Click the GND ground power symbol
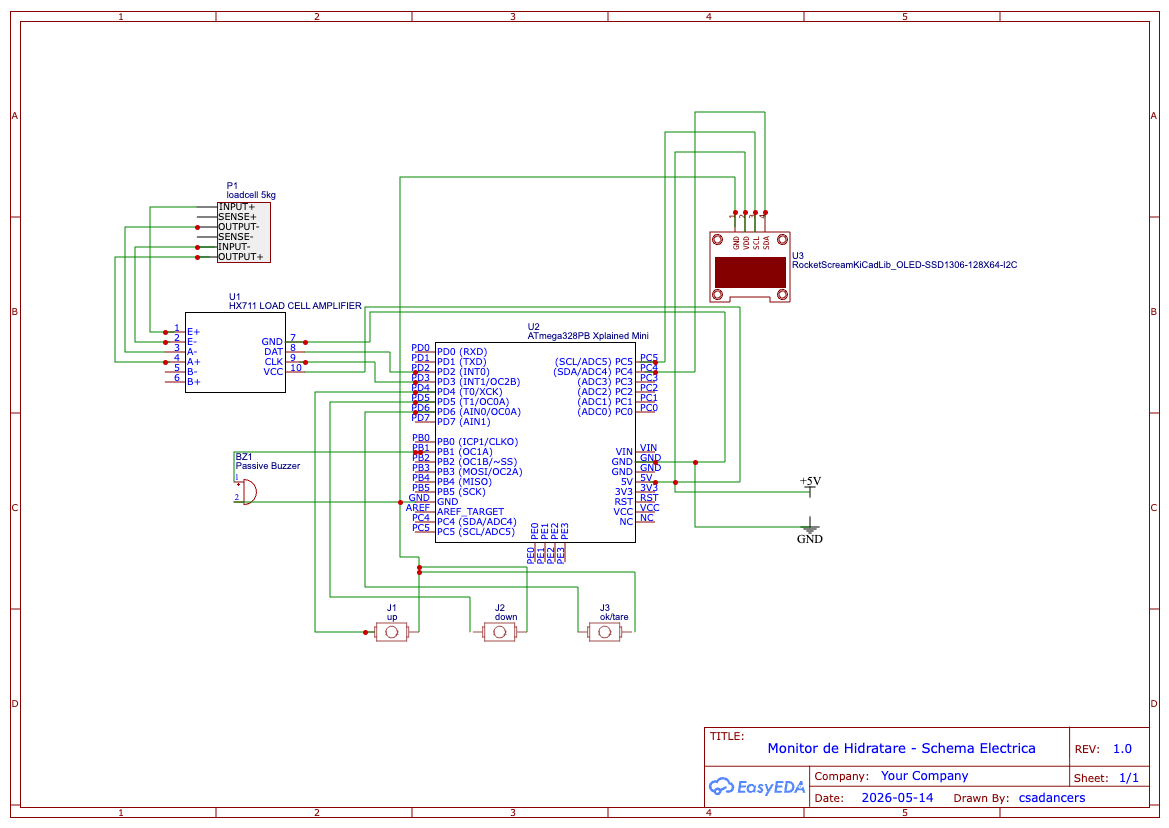The width and height of the screenshot is (1169, 828). coord(810,533)
